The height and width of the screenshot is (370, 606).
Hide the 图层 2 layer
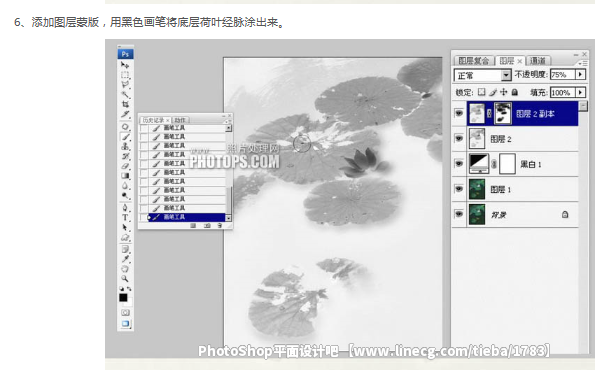tap(459, 138)
